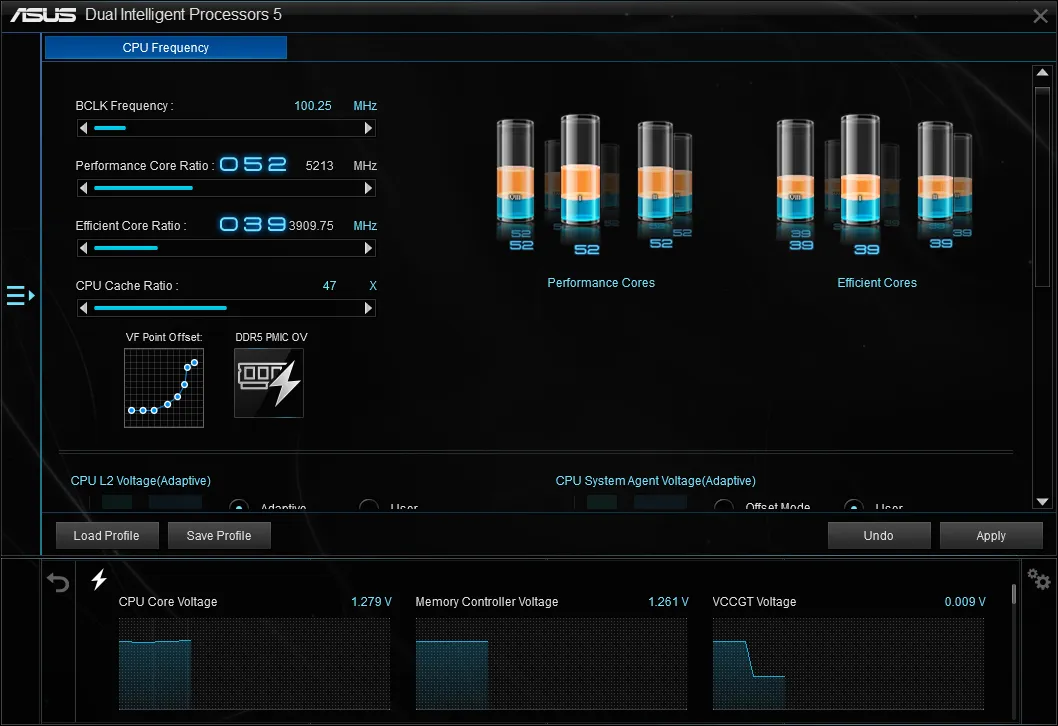Click the scroll up arrow of the main panel
This screenshot has width=1058, height=726.
coord(1042,72)
